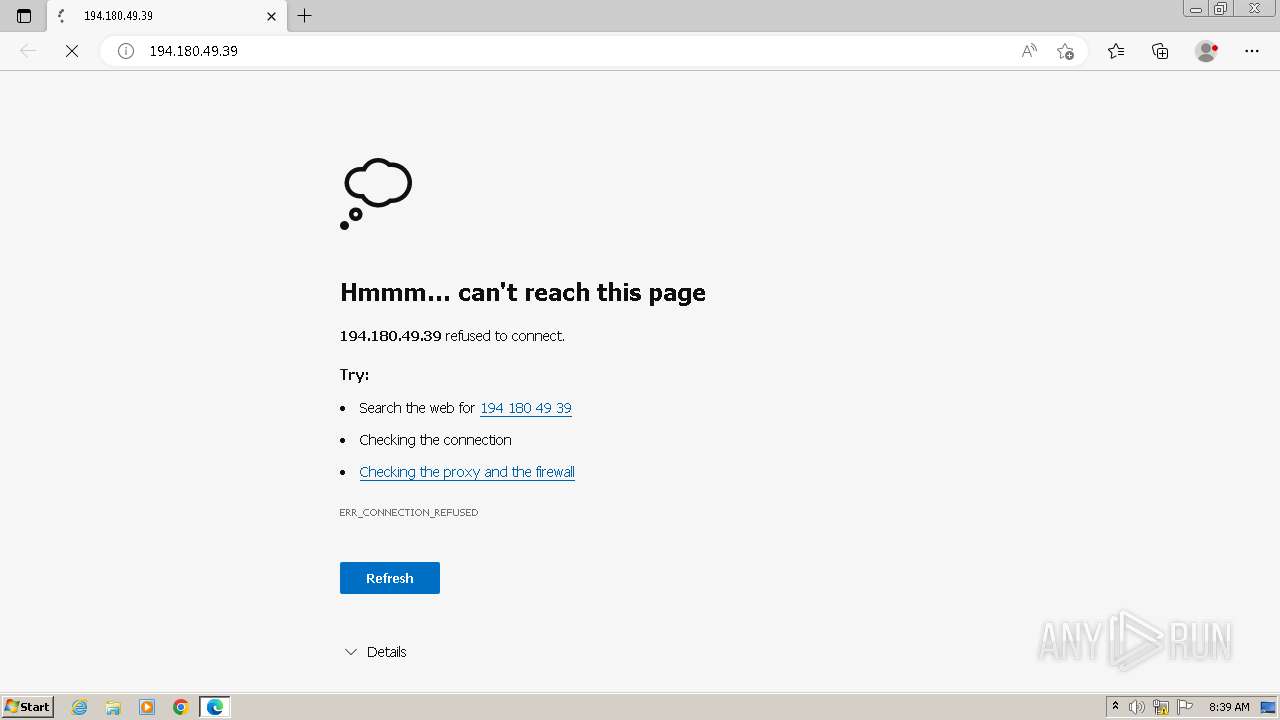Open File Explorer from taskbar
Viewport: 1280px width, 720px height.
click(113, 707)
